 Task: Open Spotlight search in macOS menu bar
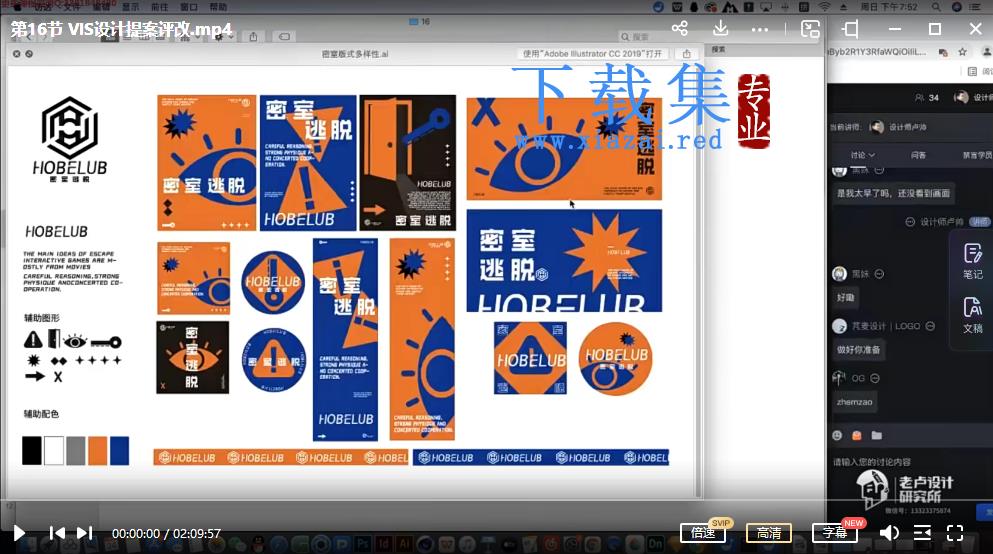point(936,7)
